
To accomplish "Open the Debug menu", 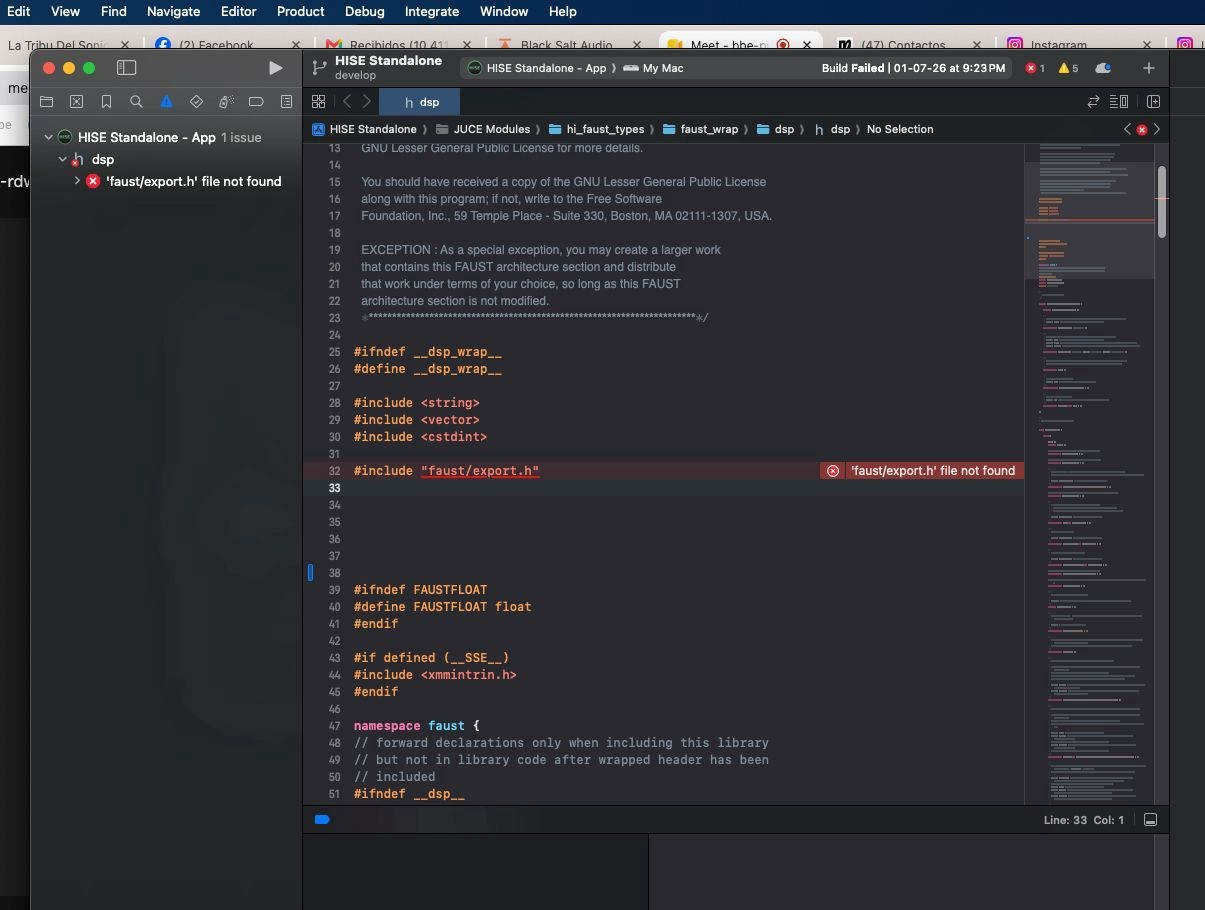I will (364, 11).
